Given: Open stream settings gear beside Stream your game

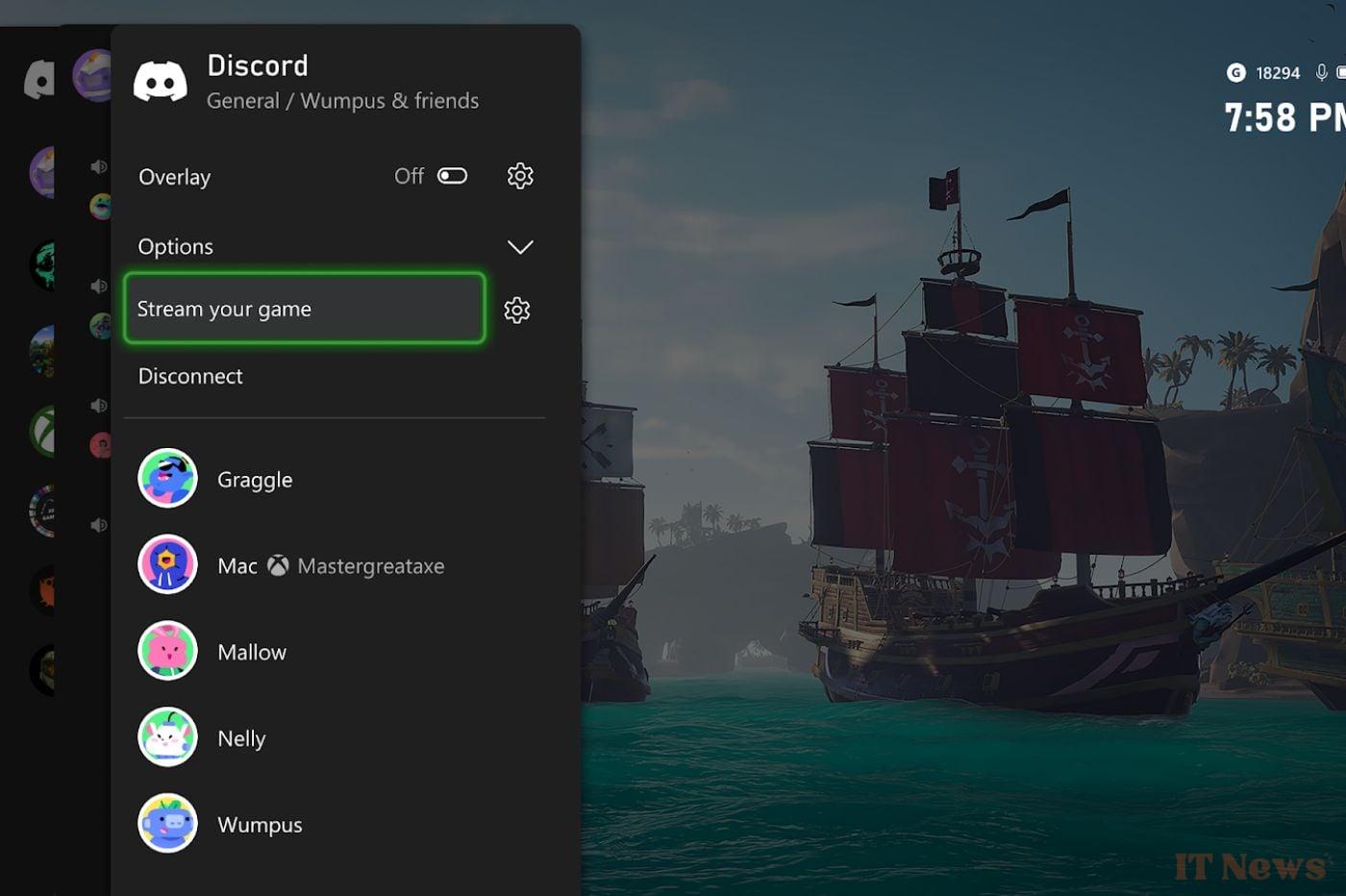Looking at the screenshot, I should pos(517,310).
